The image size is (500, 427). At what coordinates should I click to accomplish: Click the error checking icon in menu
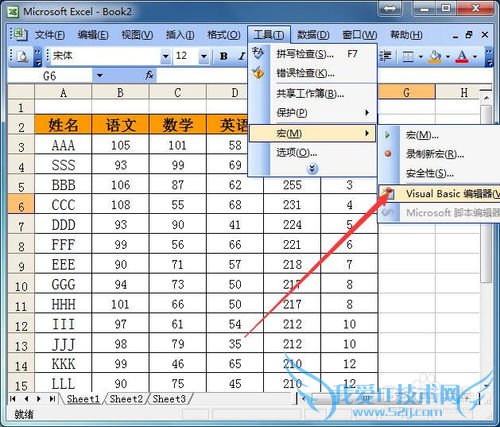(x=258, y=73)
